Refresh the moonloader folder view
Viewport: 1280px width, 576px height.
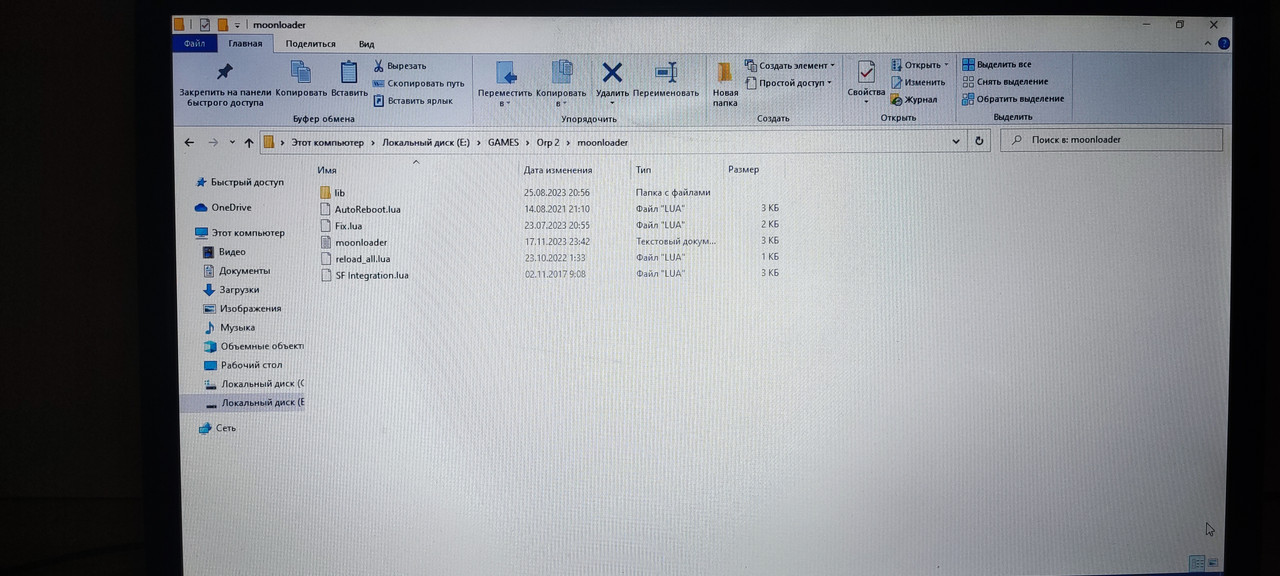pyautogui.click(x=979, y=141)
